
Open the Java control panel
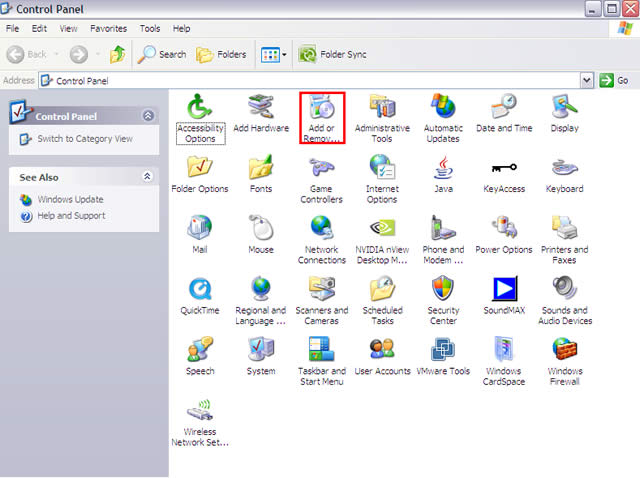pos(443,174)
